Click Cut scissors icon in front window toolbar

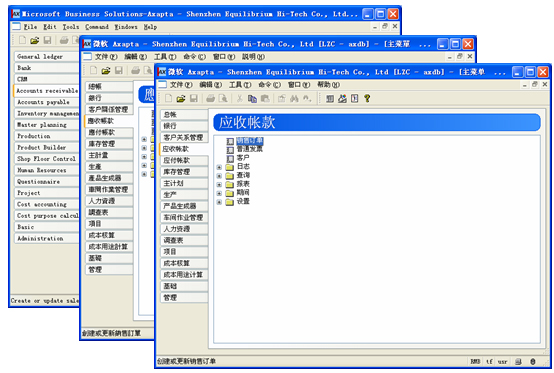click(x=240, y=99)
